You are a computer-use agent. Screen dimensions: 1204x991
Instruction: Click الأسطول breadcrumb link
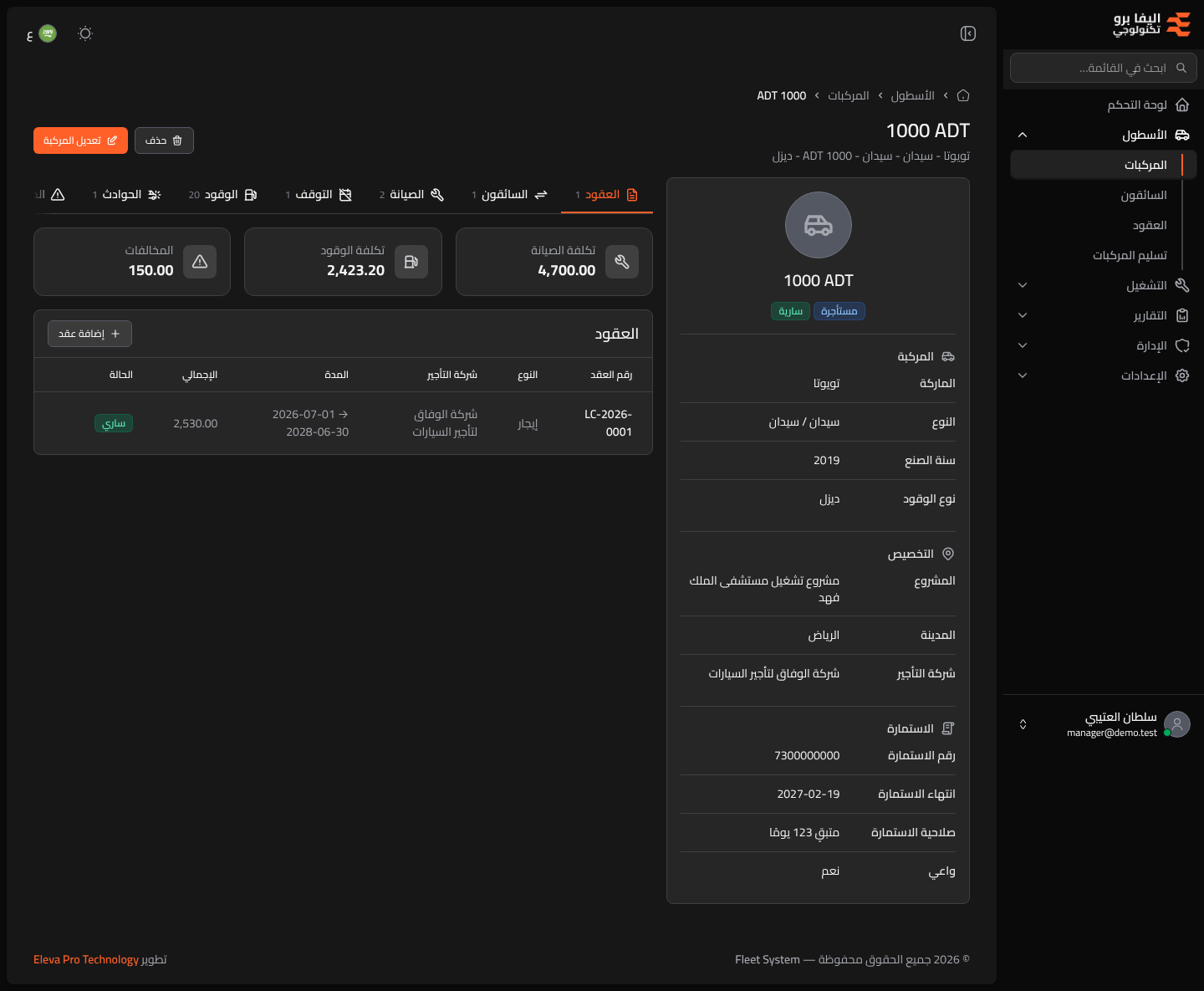(x=912, y=95)
